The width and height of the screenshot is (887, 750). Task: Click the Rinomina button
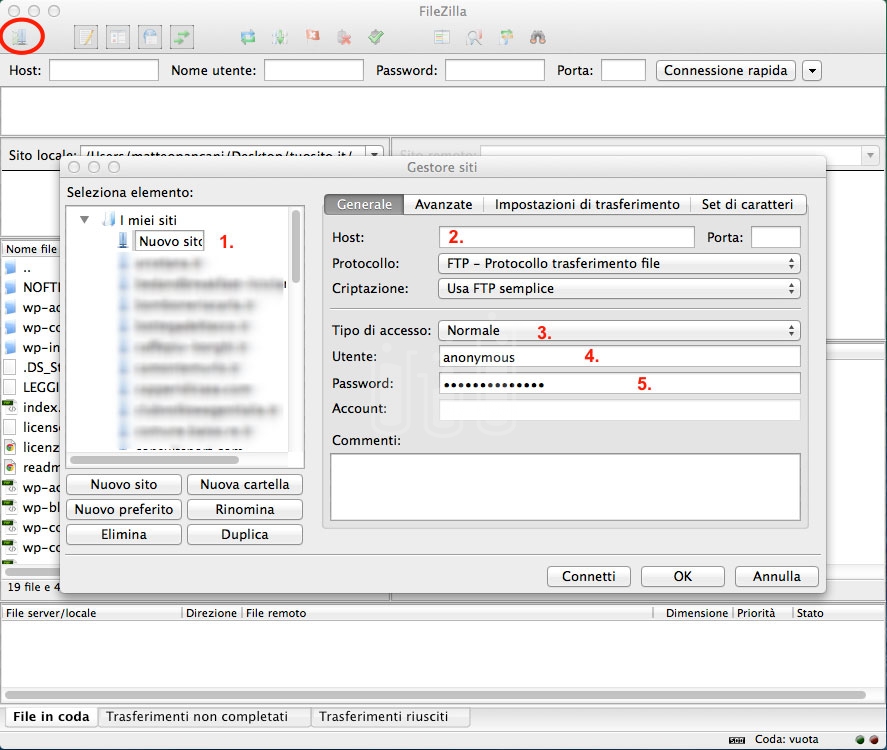coord(245,510)
